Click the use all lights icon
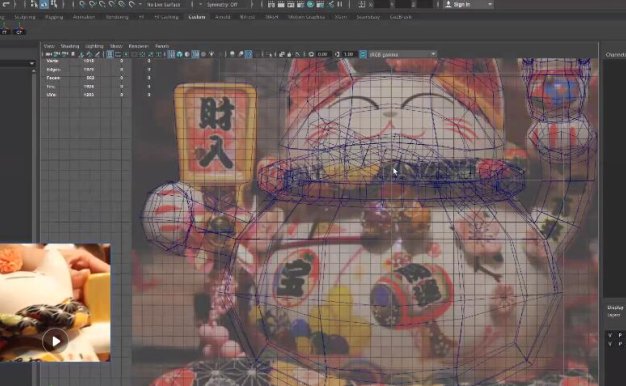Screen dimensions: 626x386 click(212, 54)
